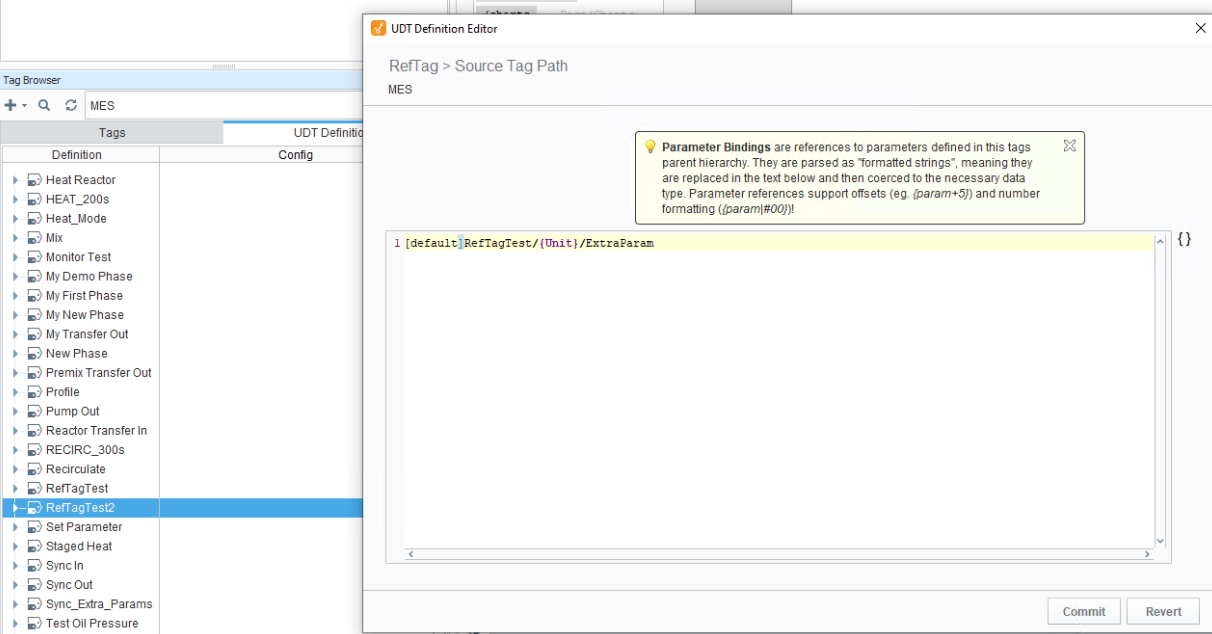Expand the Premix Transfer Out node
This screenshot has height=634, width=1212.
[15, 373]
